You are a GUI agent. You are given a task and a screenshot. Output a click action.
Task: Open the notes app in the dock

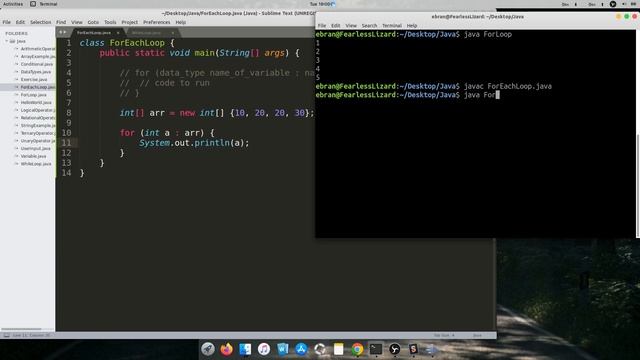[338, 349]
